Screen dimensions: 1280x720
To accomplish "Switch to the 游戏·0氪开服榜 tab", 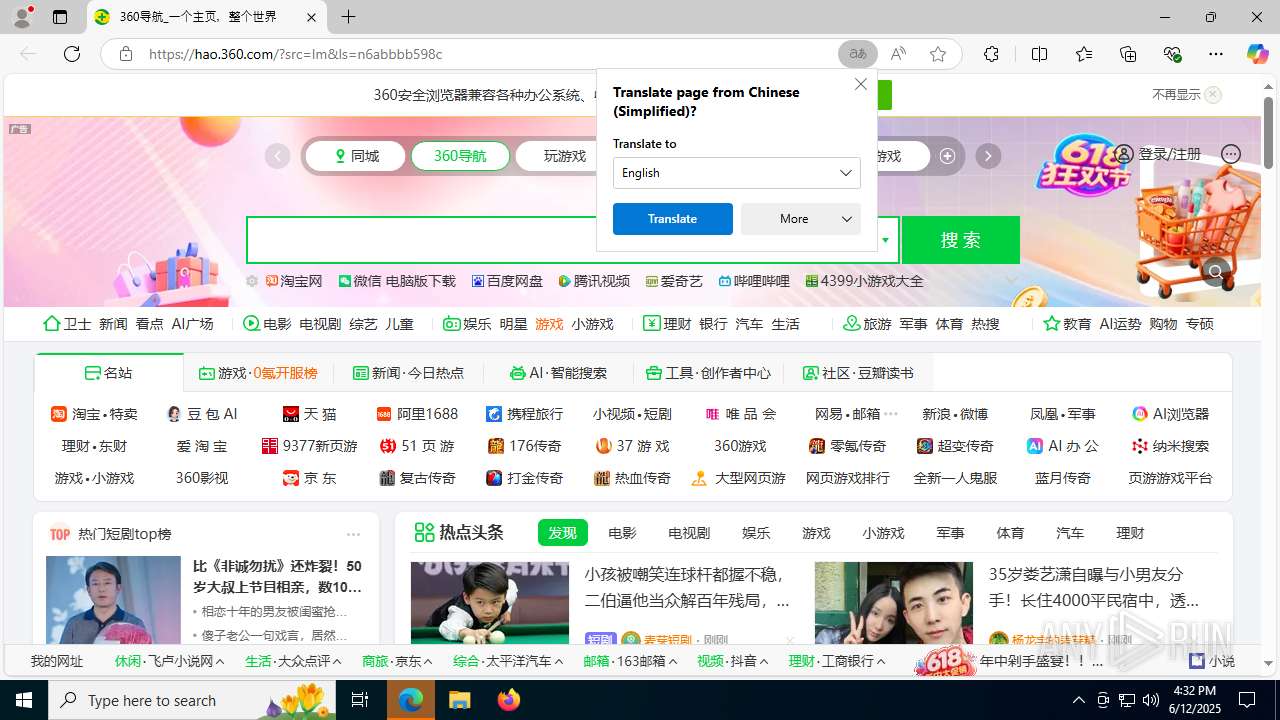I will coord(258,373).
